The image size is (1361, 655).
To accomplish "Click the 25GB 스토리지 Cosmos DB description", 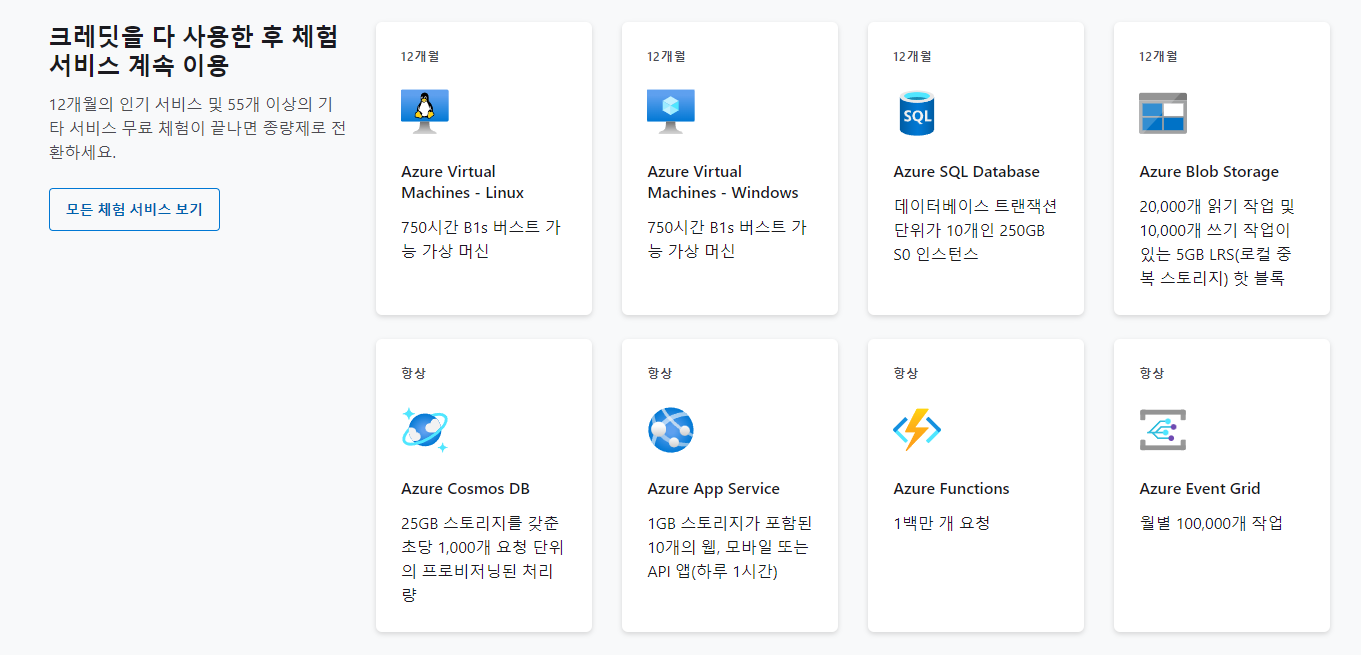I will [483, 559].
